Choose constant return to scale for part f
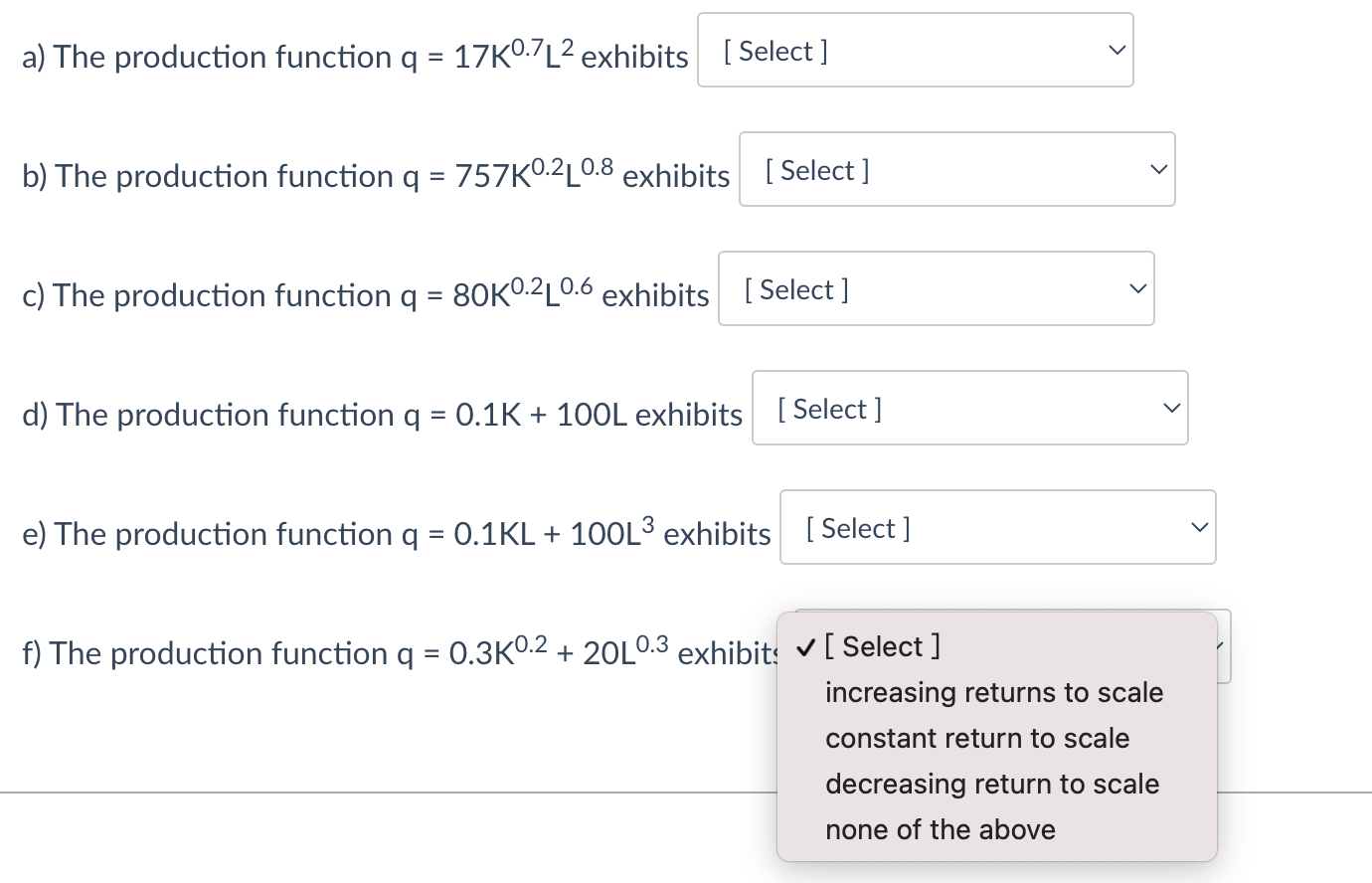This screenshot has width=1372, height=883. click(977, 738)
